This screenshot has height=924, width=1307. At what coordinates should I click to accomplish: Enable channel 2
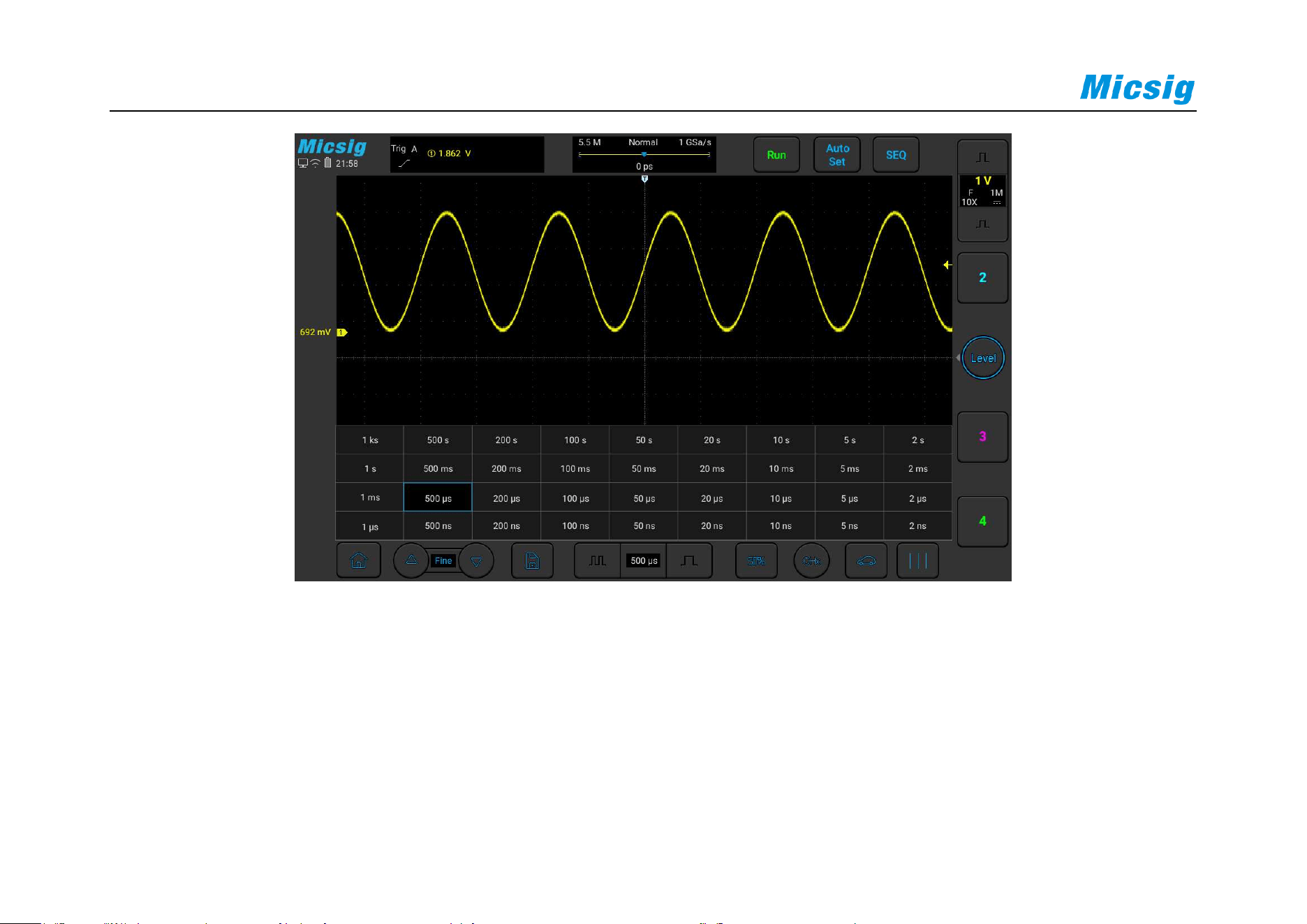coord(982,278)
